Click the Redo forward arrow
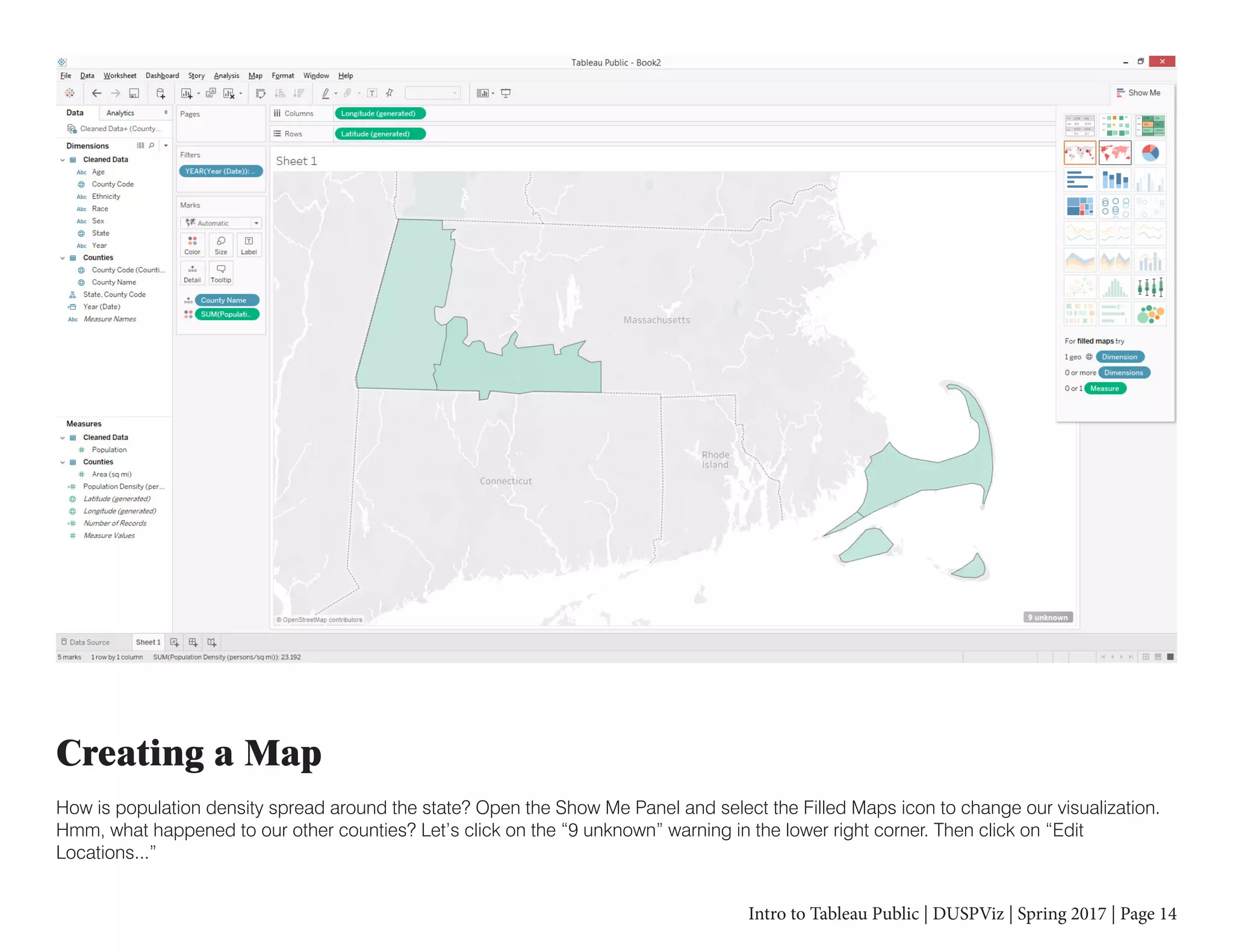The height and width of the screenshot is (952, 1233). click(115, 93)
